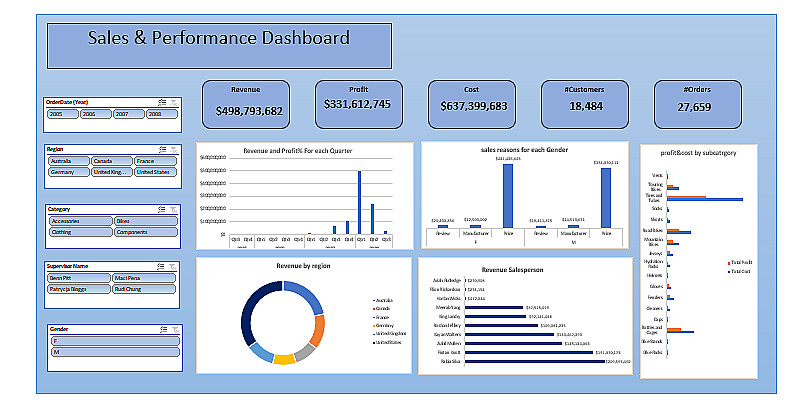Click the United Kingdom legend entry in region chart
The height and width of the screenshot is (405, 799).
coord(390,334)
